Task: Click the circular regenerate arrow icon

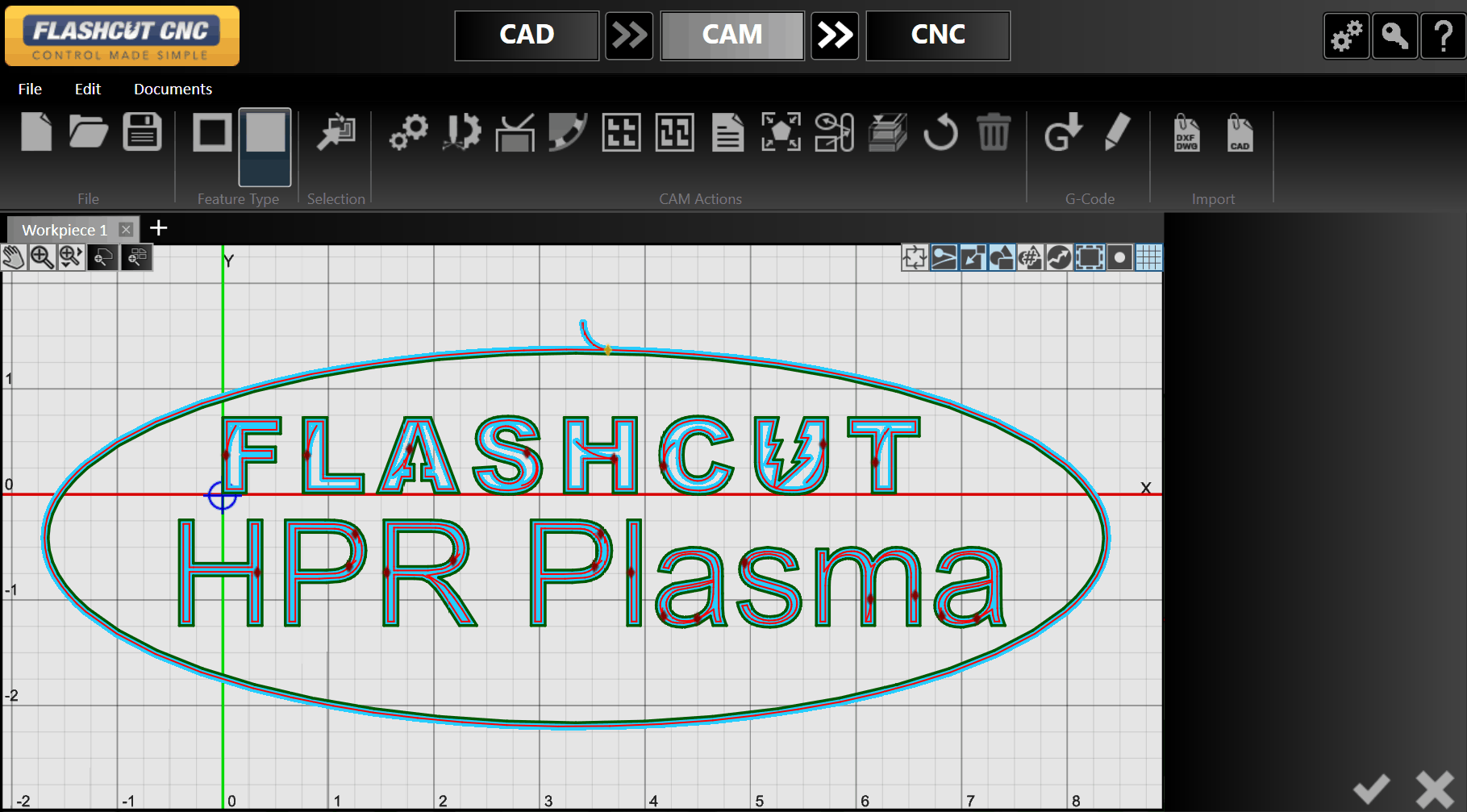Action: point(940,132)
